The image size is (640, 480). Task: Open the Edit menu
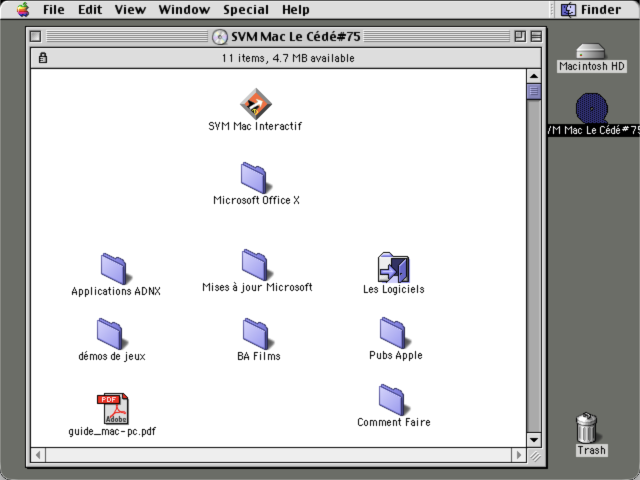[90, 9]
